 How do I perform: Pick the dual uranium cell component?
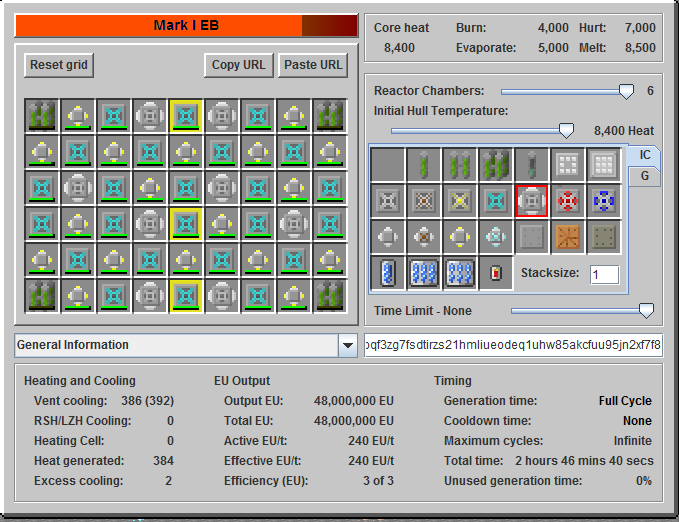(459, 165)
